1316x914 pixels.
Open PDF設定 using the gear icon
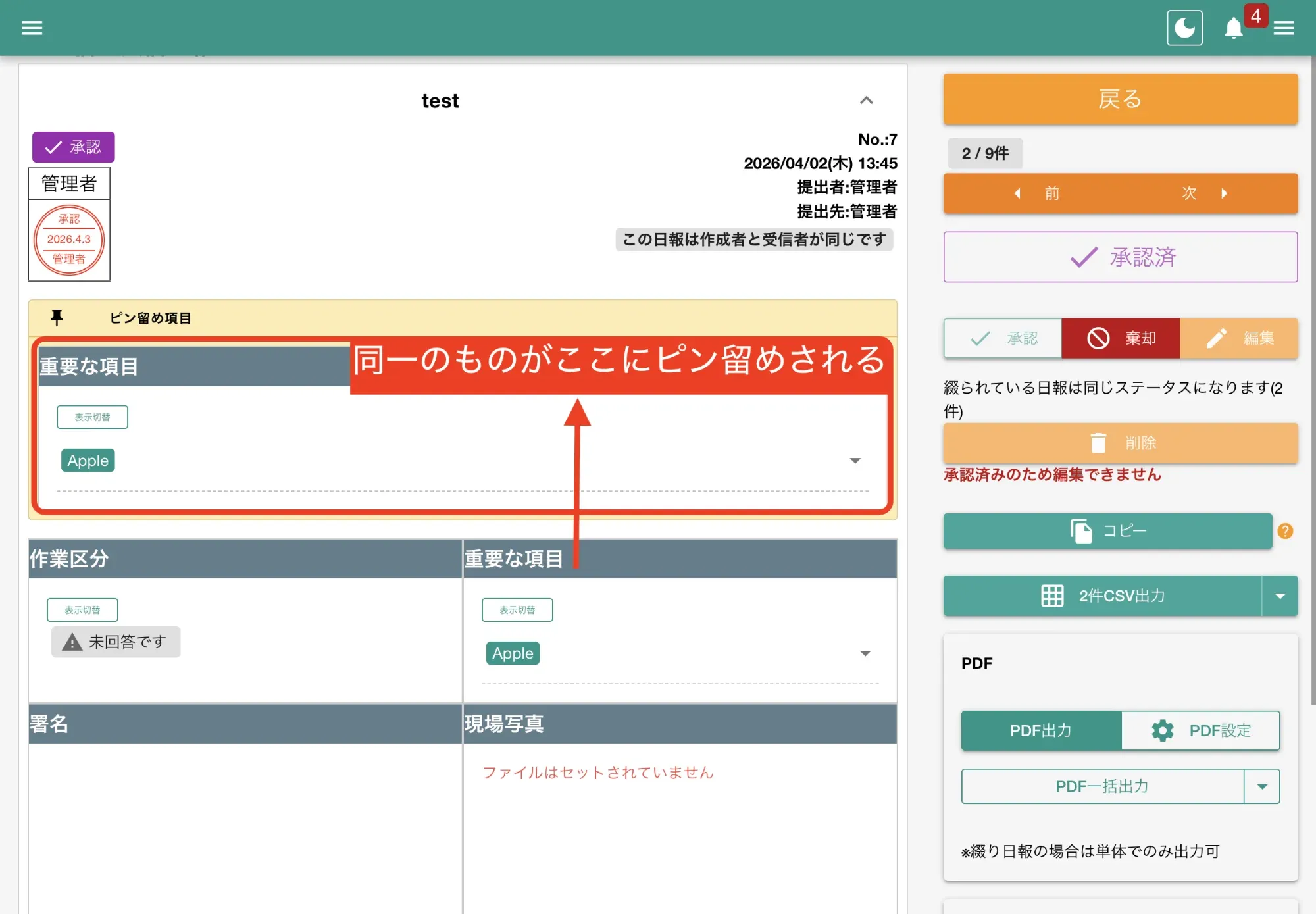tap(1162, 730)
